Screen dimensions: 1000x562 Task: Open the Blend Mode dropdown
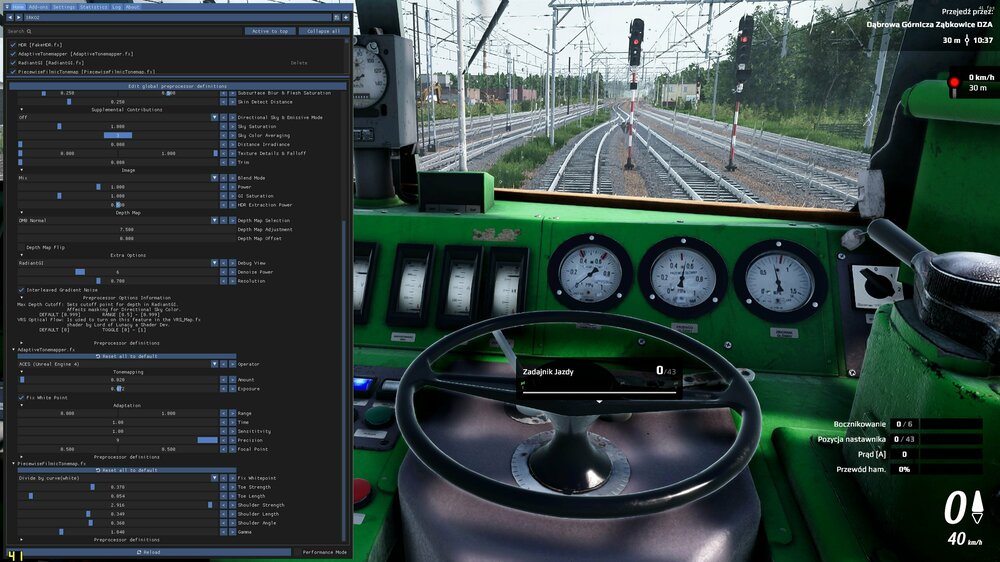213,177
